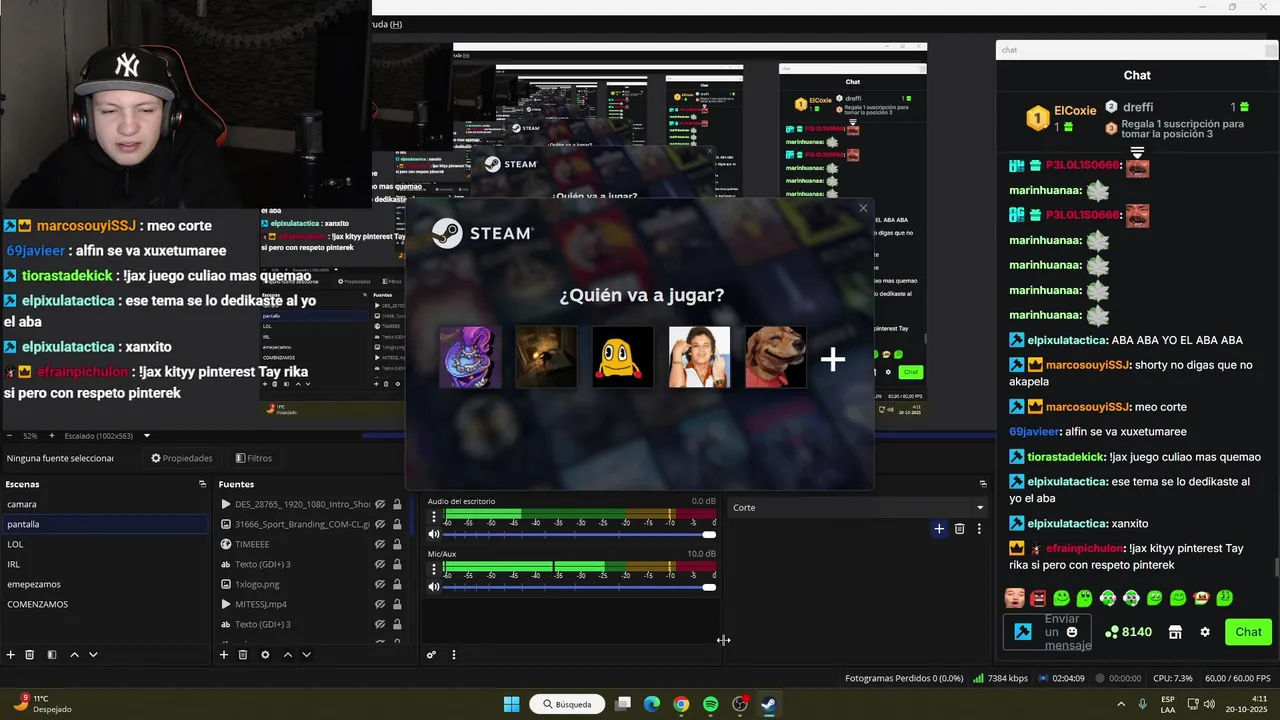
Task: Add a new source in Fuentes panel
Action: (224, 655)
